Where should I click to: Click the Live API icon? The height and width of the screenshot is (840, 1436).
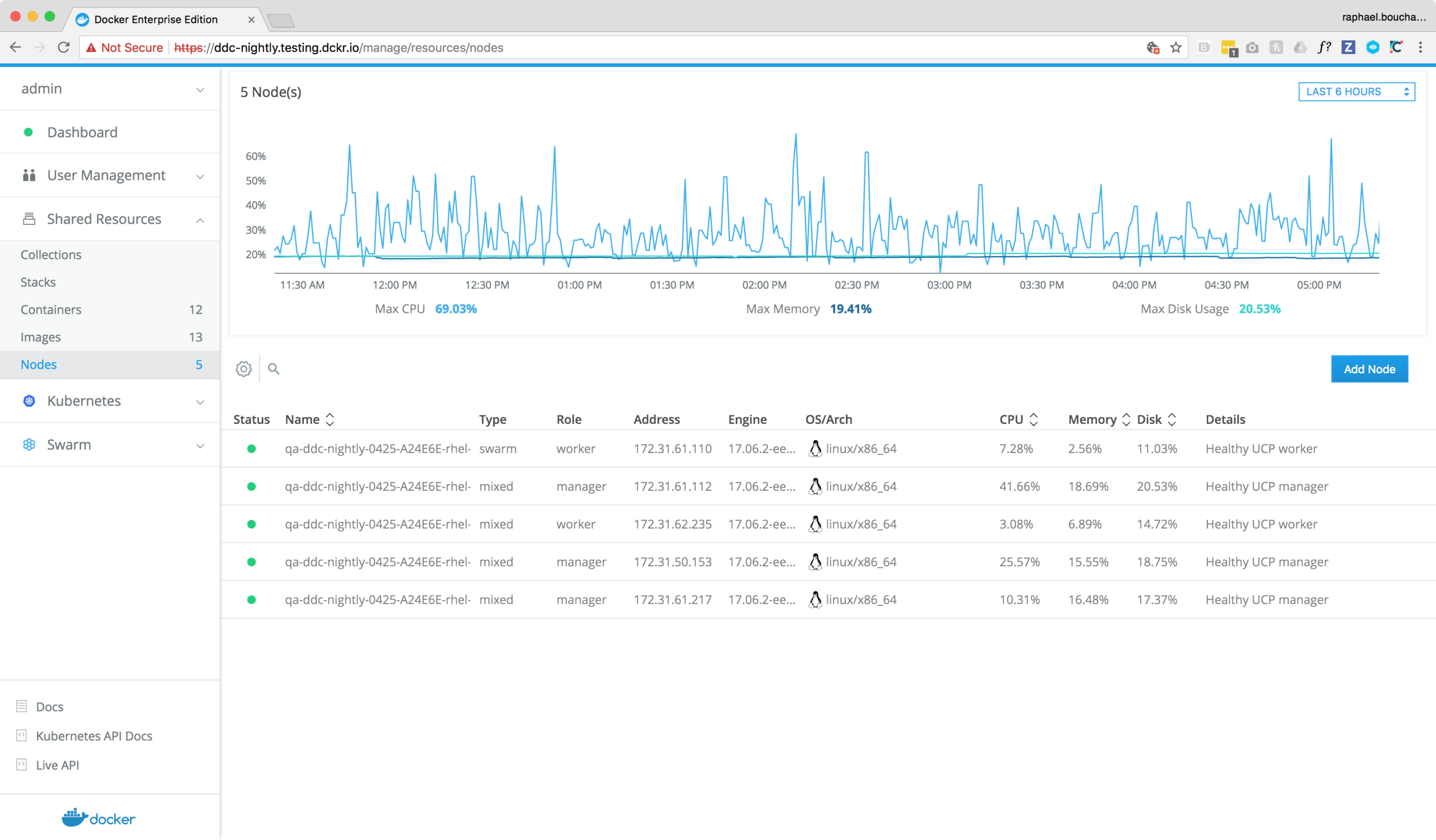click(22, 764)
